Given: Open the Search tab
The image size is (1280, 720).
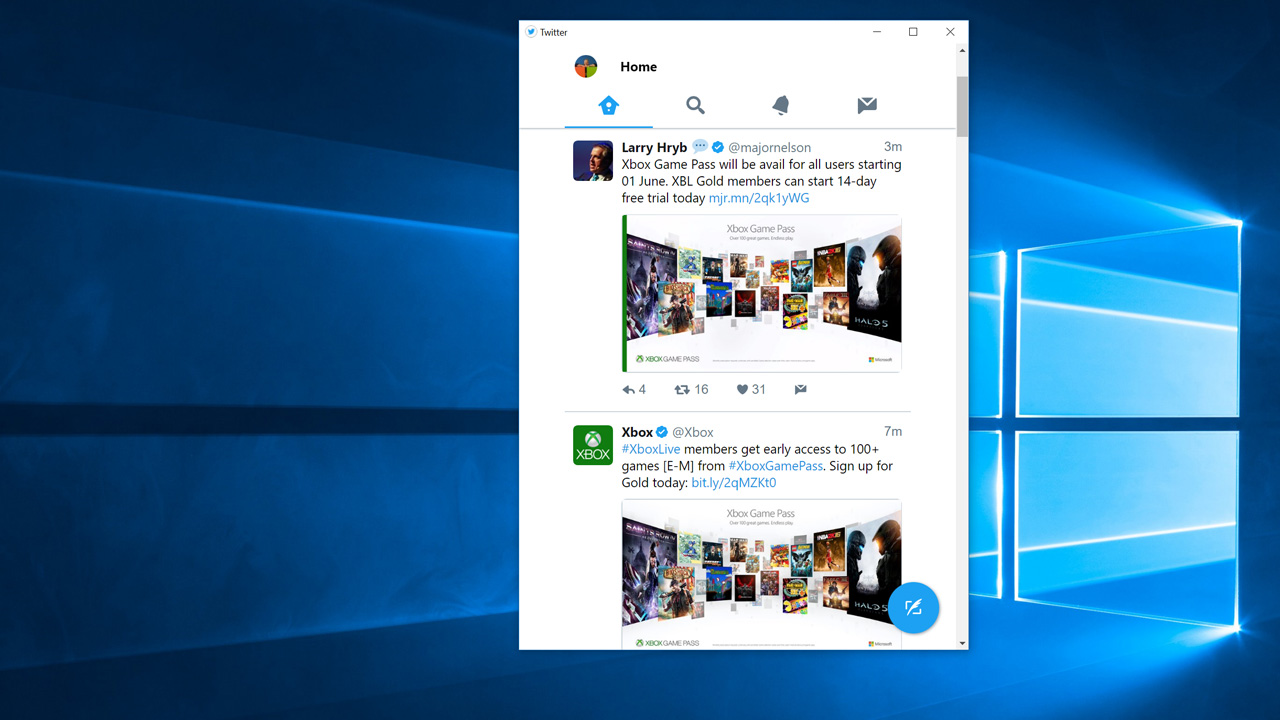Looking at the screenshot, I should click(x=695, y=105).
